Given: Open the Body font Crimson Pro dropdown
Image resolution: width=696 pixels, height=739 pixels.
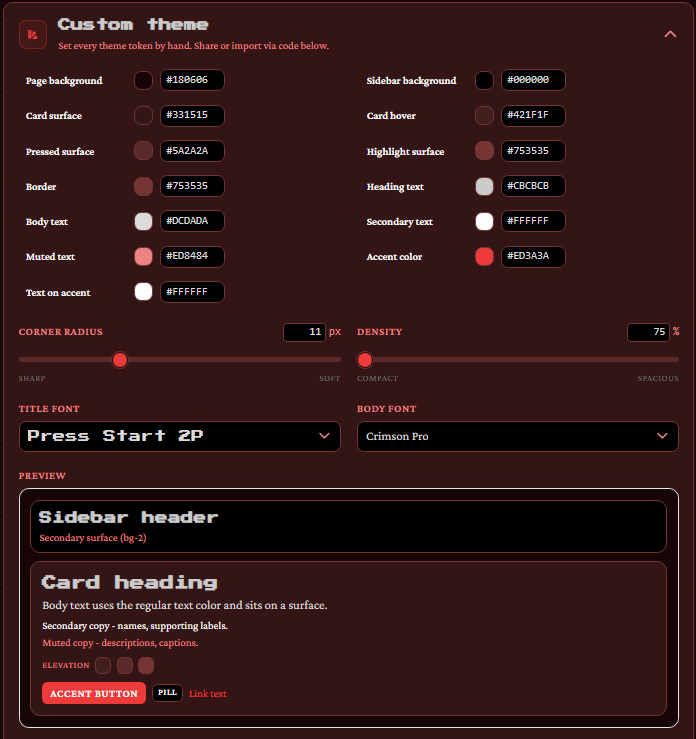Looking at the screenshot, I should [517, 436].
